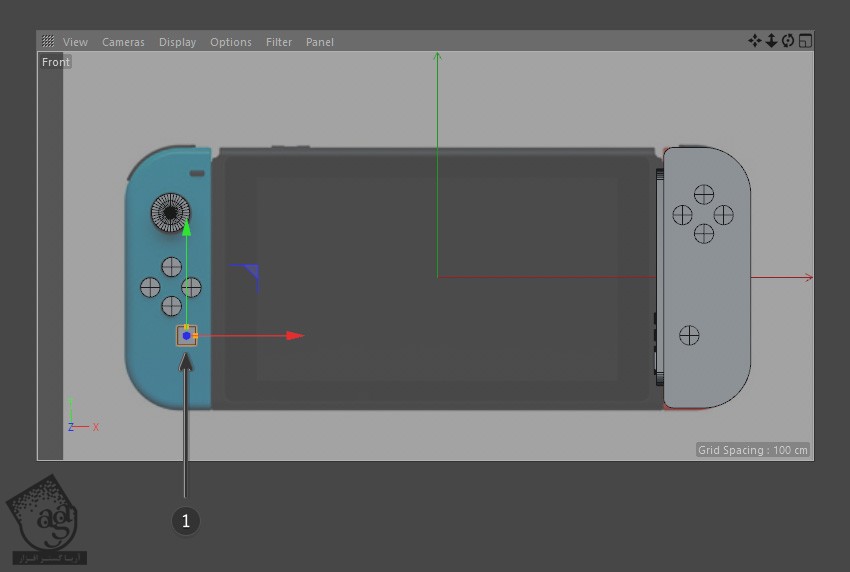Click the move camera viewport icon
Screen dimensions: 850x572
coord(754,41)
